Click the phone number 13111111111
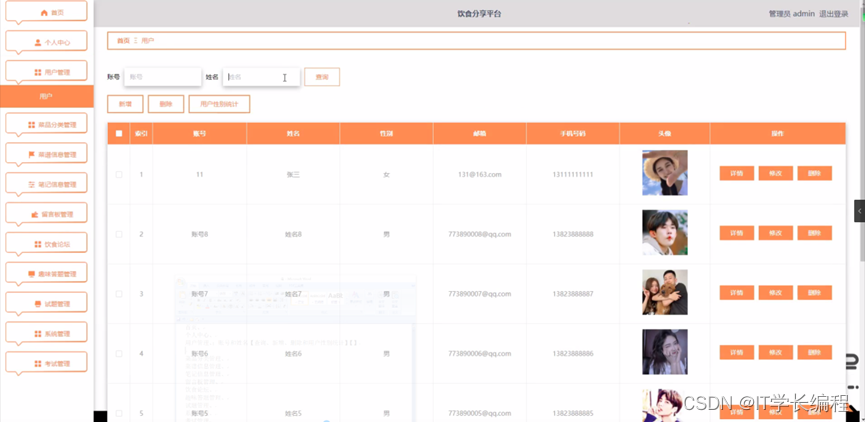The image size is (865, 422). [x=573, y=174]
